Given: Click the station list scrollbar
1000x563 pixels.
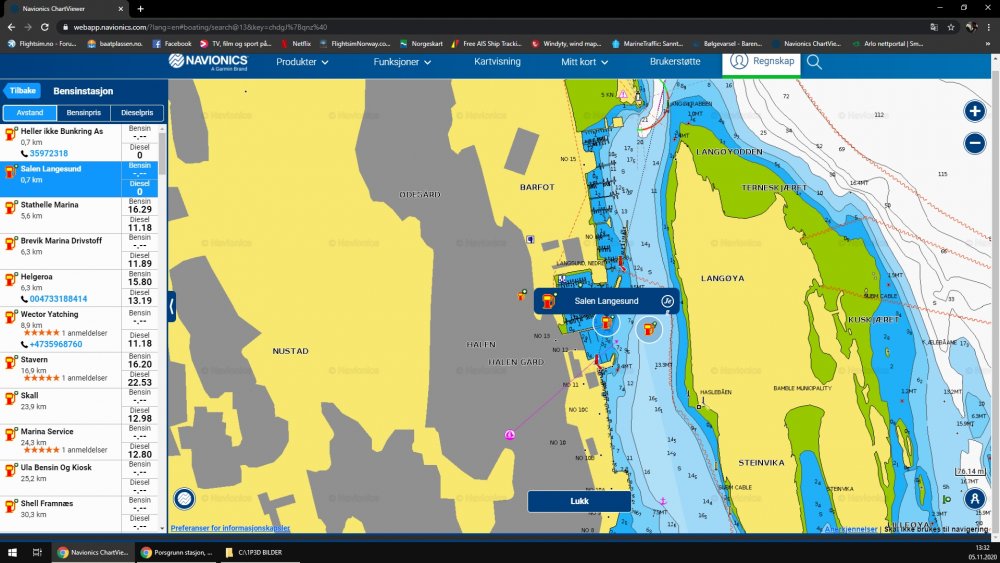Looking at the screenshot, I should click(162, 153).
